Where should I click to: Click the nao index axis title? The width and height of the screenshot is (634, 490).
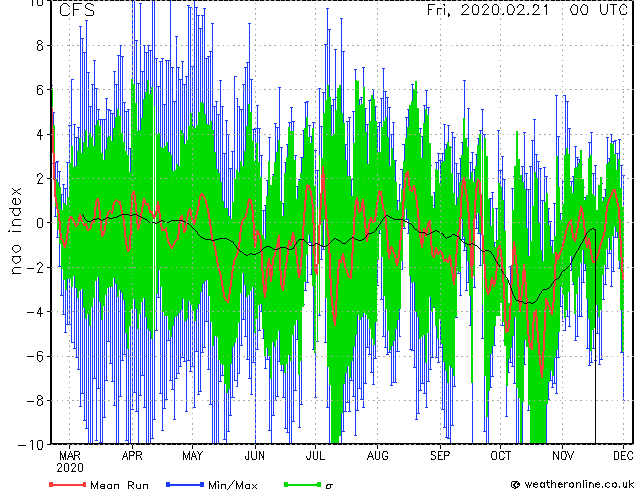click(15, 231)
